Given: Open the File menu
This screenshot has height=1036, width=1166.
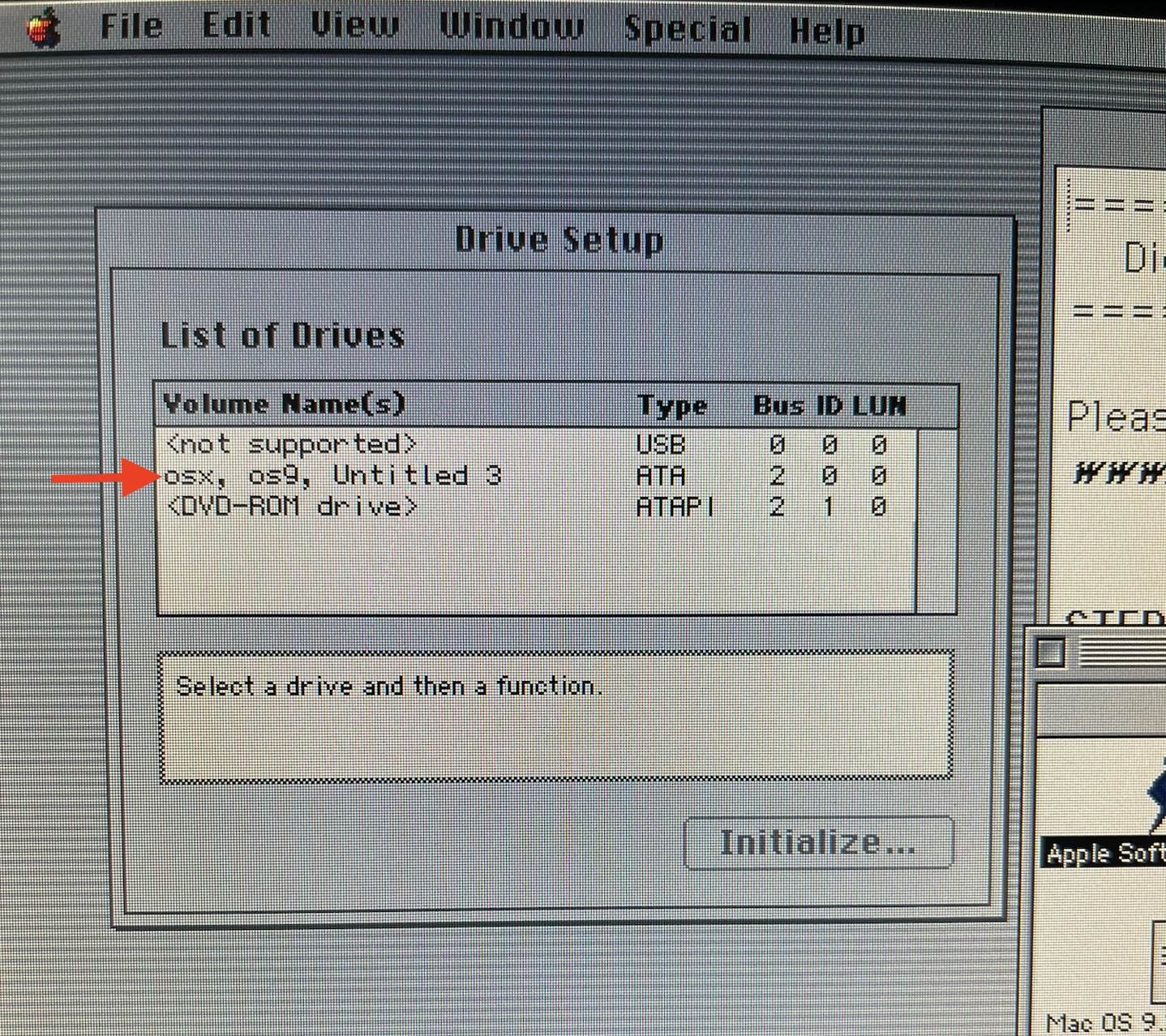Looking at the screenshot, I should [x=131, y=26].
